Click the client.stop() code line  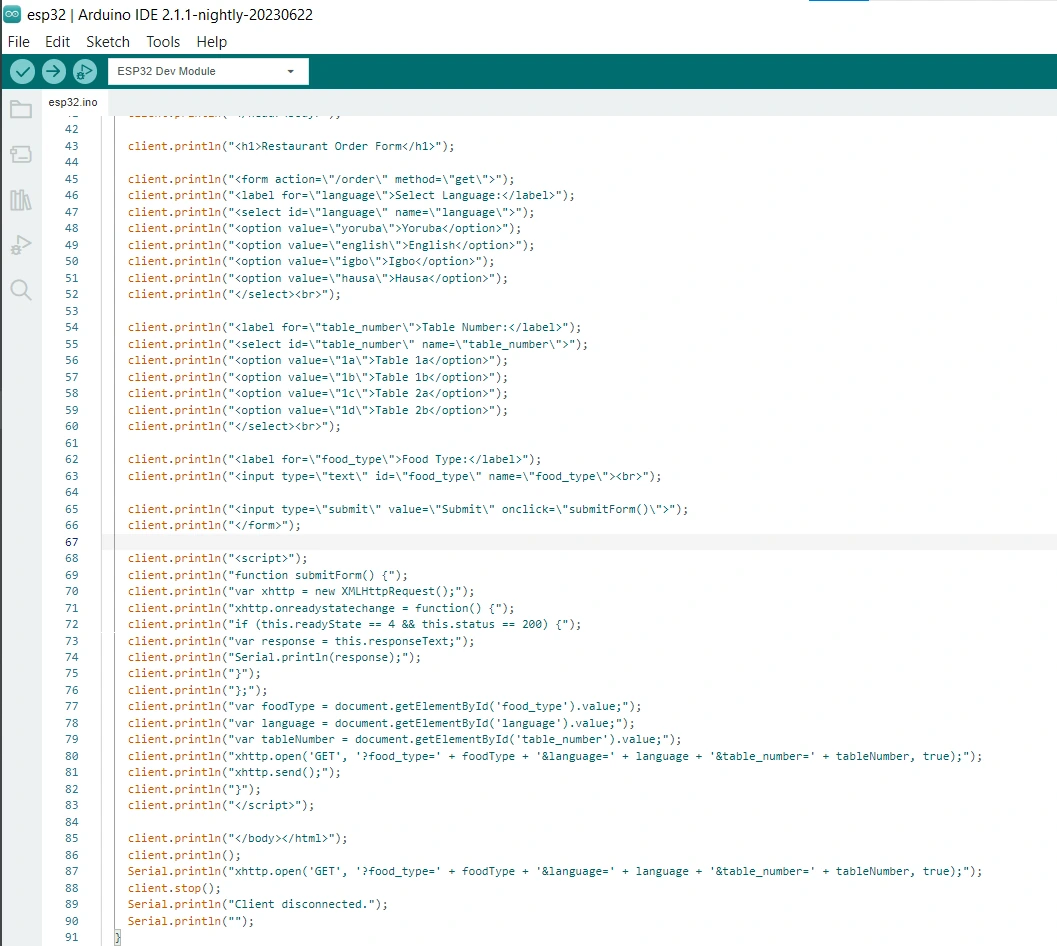[174, 889]
